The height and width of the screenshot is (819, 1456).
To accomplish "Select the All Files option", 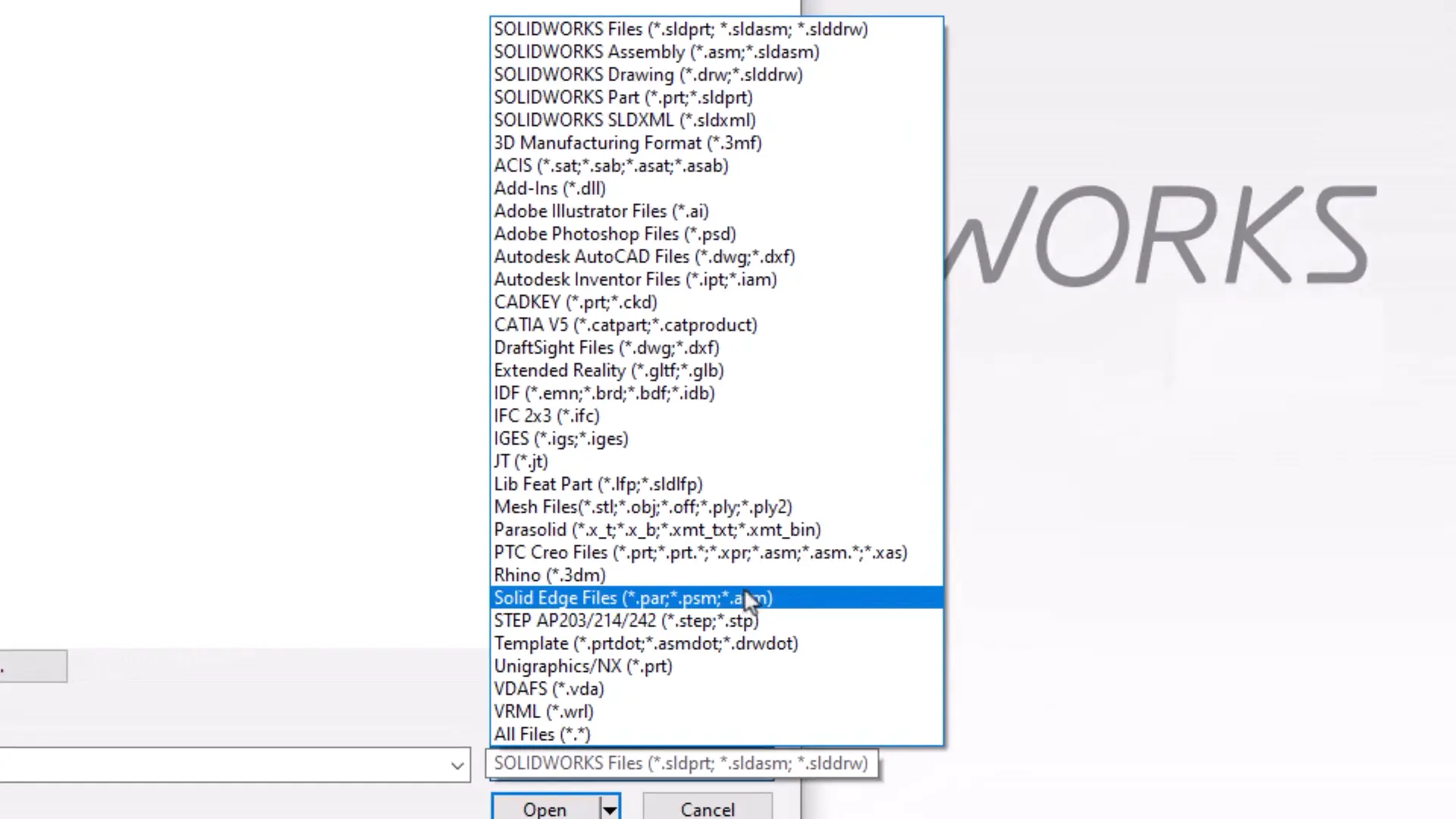I will (541, 734).
